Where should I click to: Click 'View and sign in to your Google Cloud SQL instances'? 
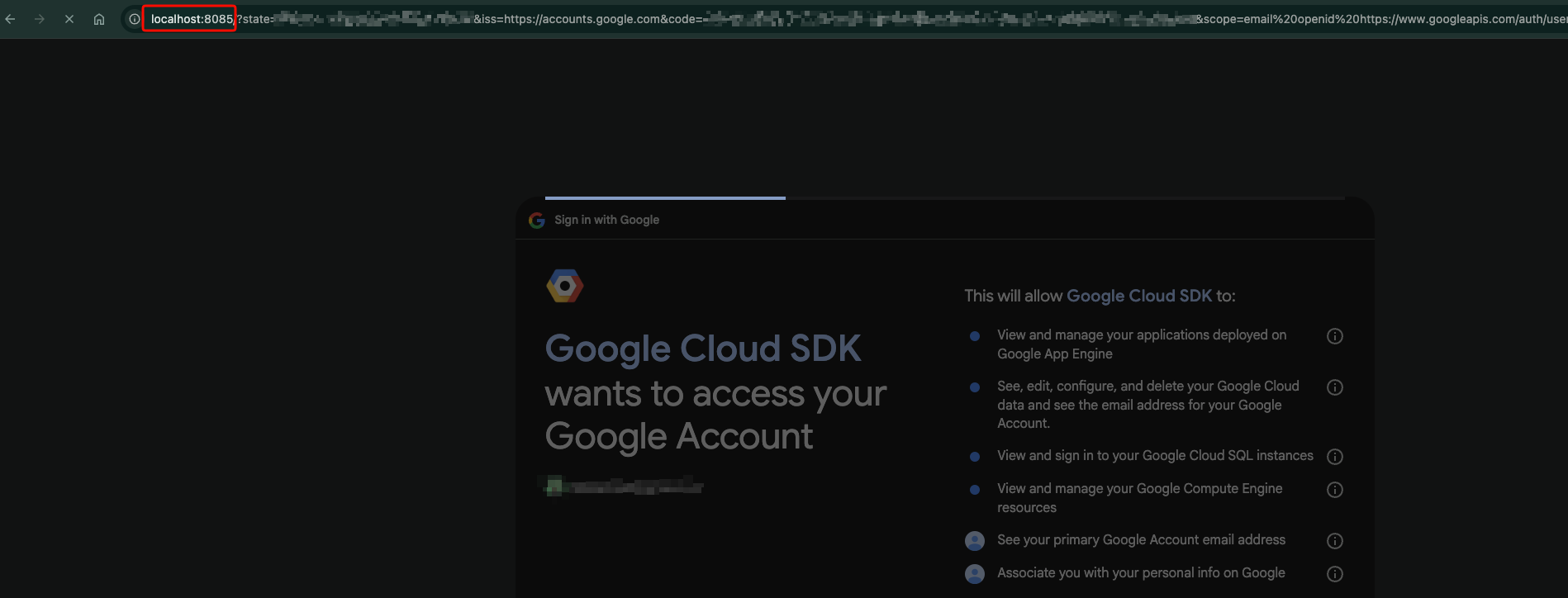[1155, 456]
